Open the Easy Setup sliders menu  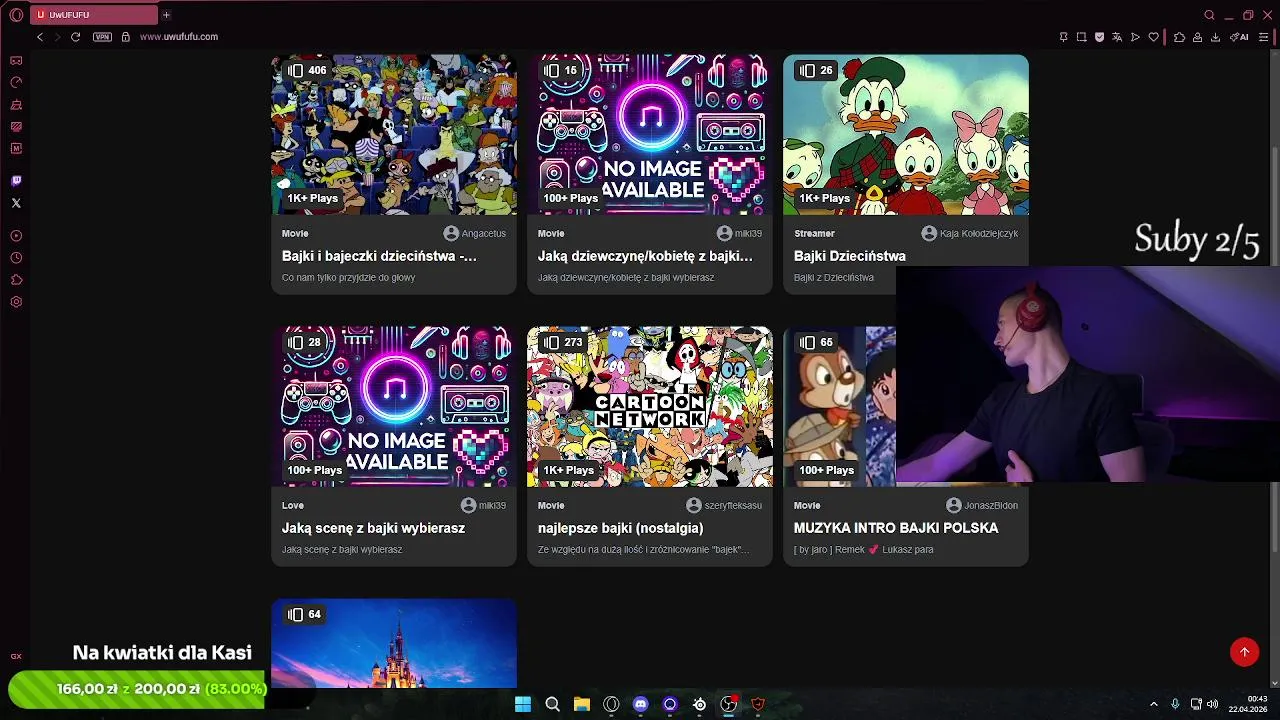1262,37
